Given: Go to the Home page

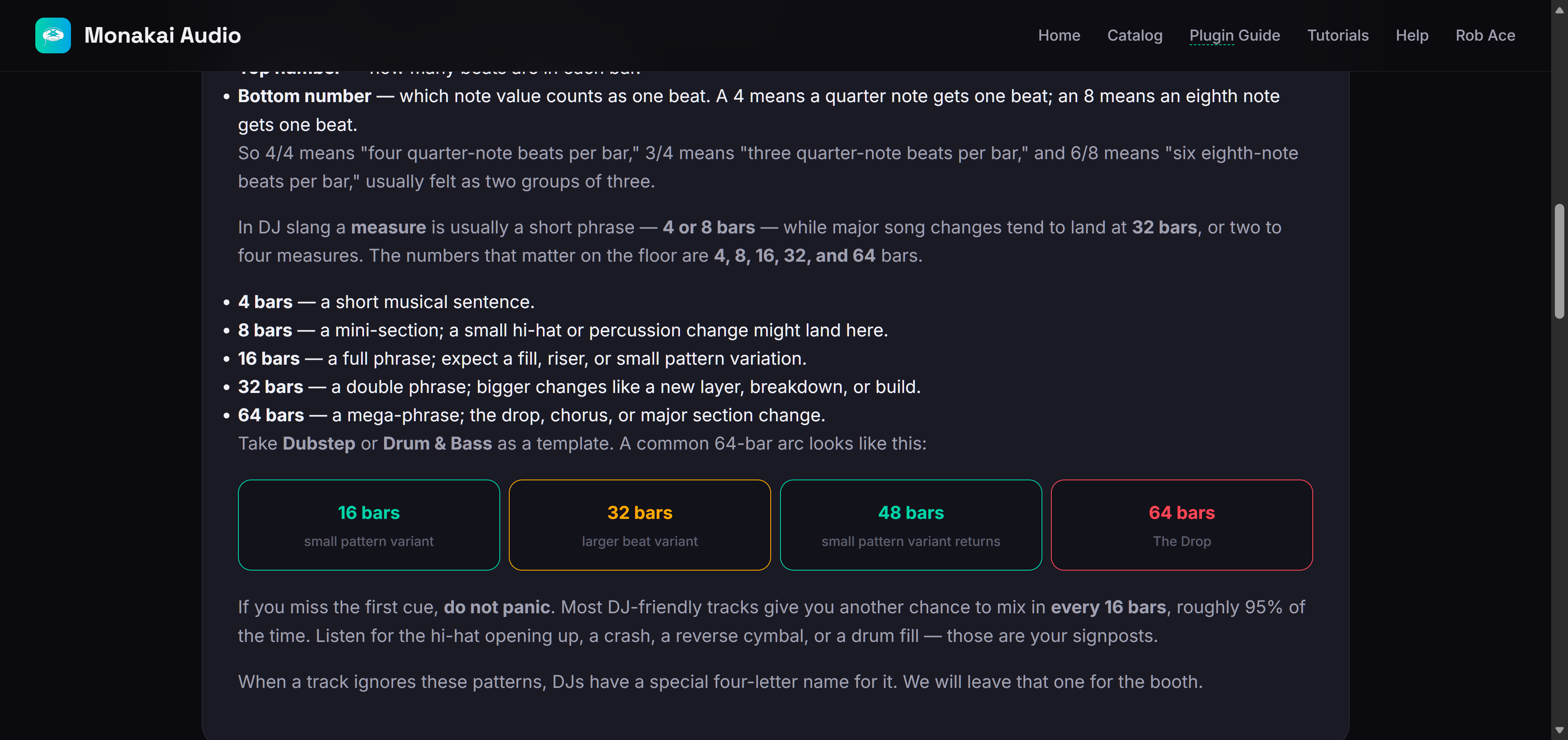Looking at the screenshot, I should 1058,35.
